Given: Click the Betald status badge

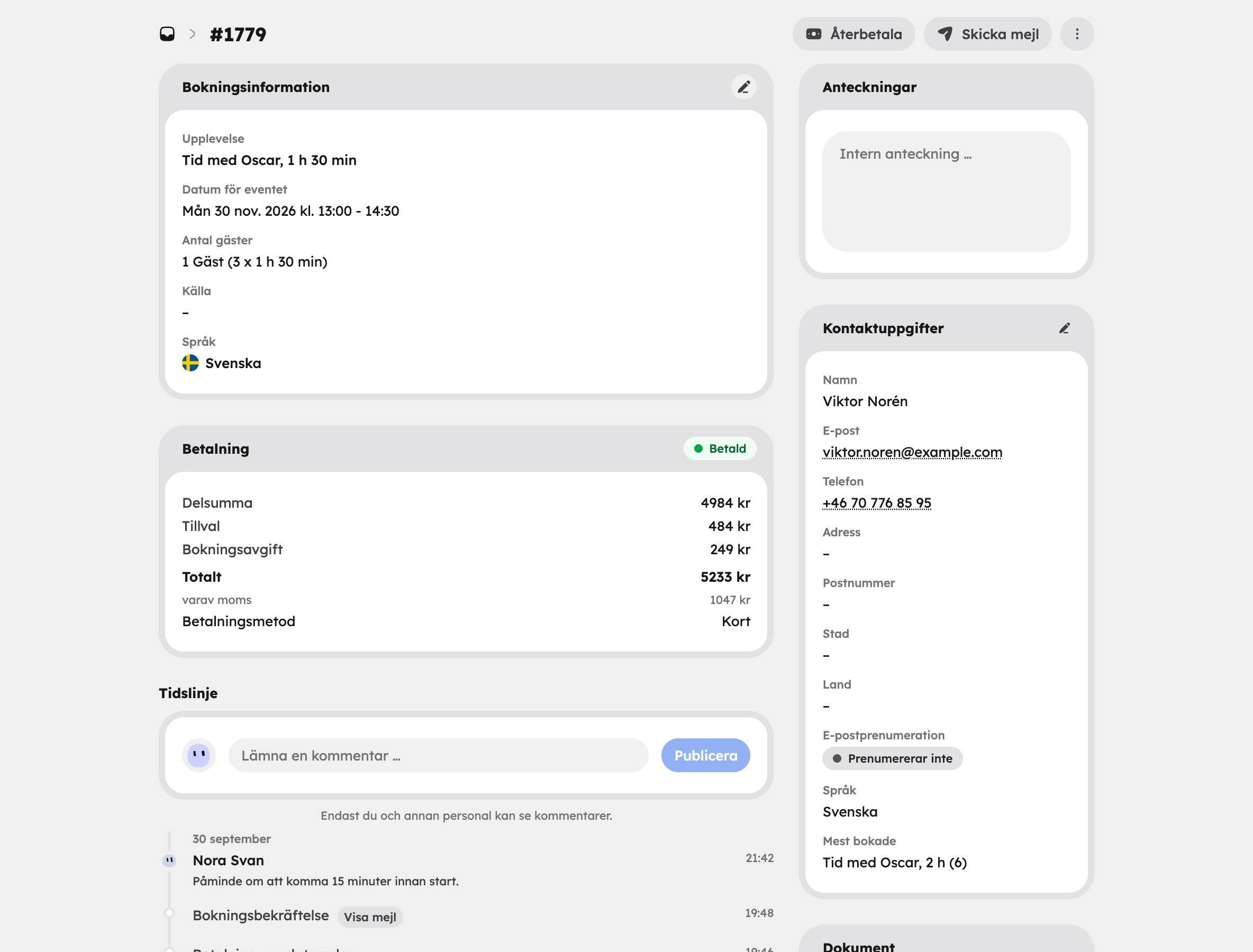Looking at the screenshot, I should pyautogui.click(x=720, y=448).
